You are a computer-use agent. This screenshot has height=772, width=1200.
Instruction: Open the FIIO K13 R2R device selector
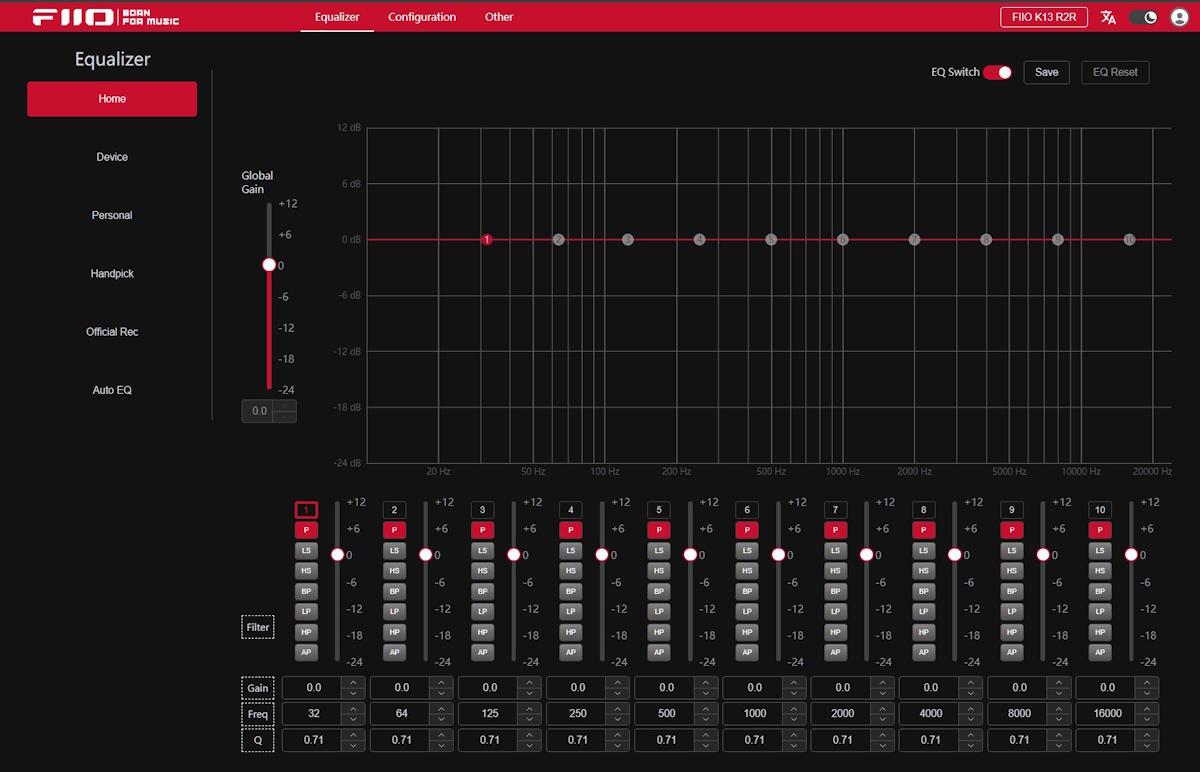coord(1043,17)
